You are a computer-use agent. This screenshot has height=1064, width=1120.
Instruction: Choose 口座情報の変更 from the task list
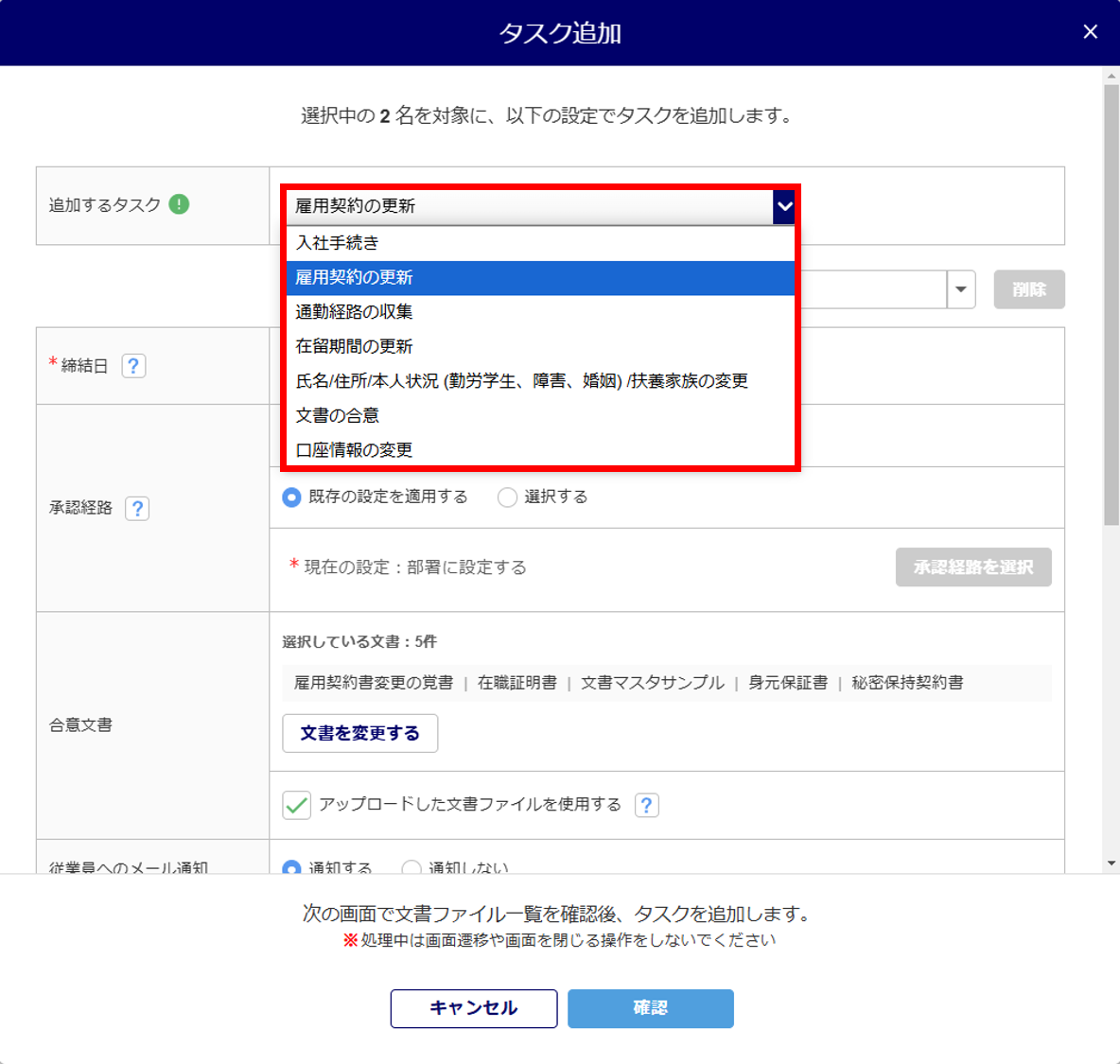(x=541, y=450)
